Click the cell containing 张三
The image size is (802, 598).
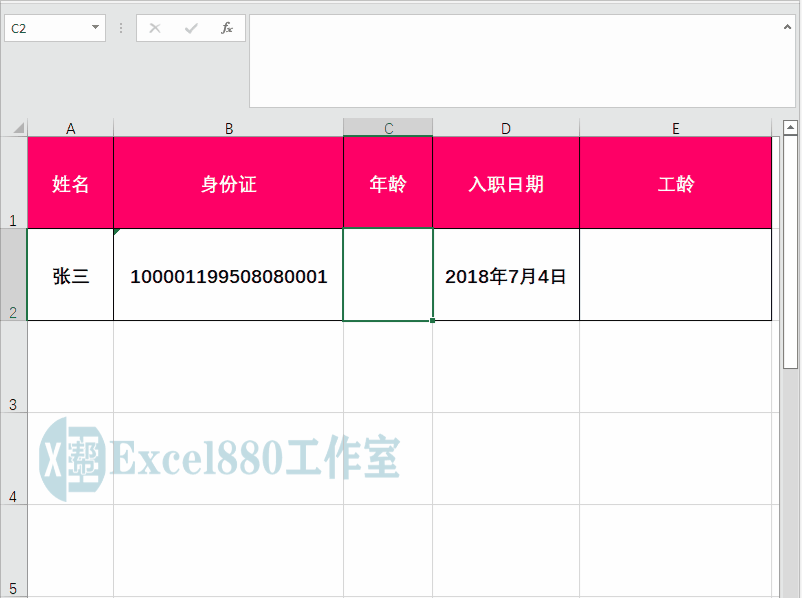71,275
